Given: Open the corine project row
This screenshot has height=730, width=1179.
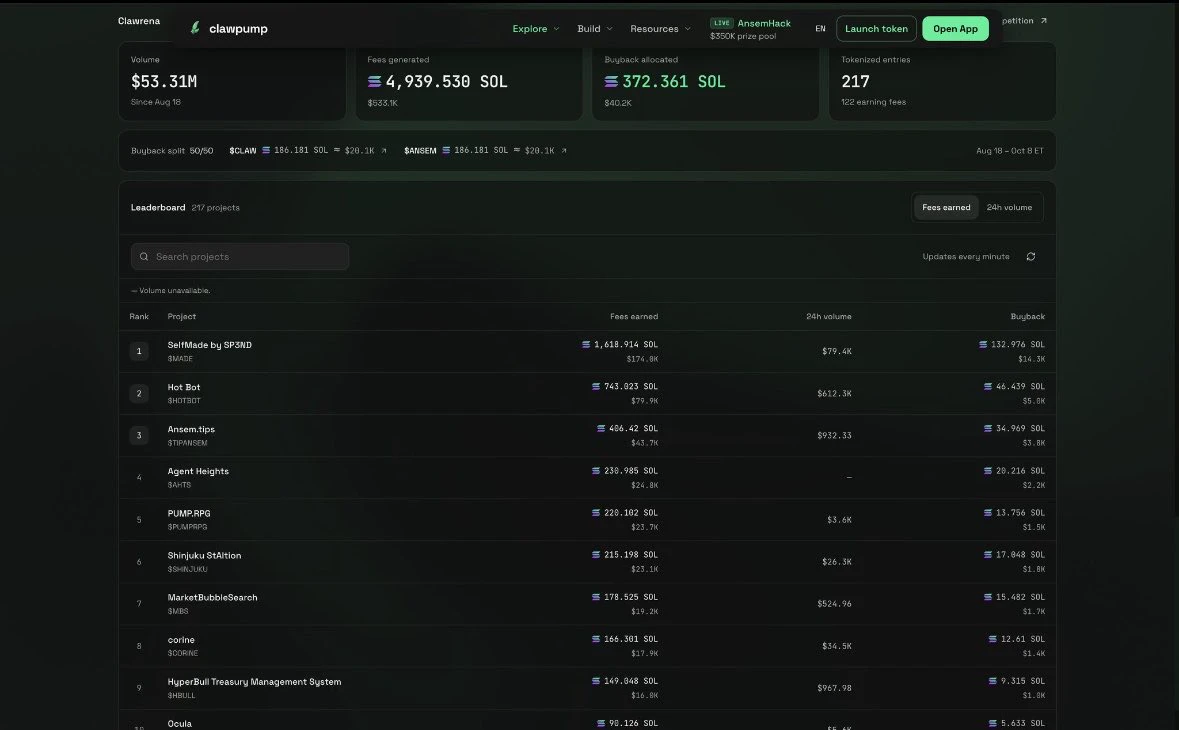Looking at the screenshot, I should point(586,646).
